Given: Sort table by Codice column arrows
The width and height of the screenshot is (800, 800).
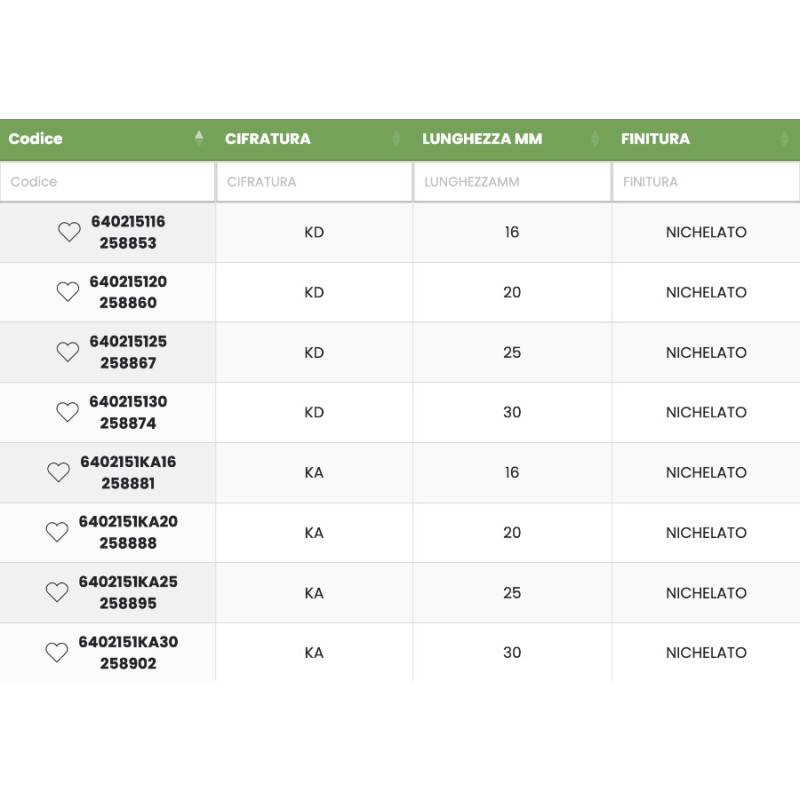Looking at the screenshot, I should (199, 139).
